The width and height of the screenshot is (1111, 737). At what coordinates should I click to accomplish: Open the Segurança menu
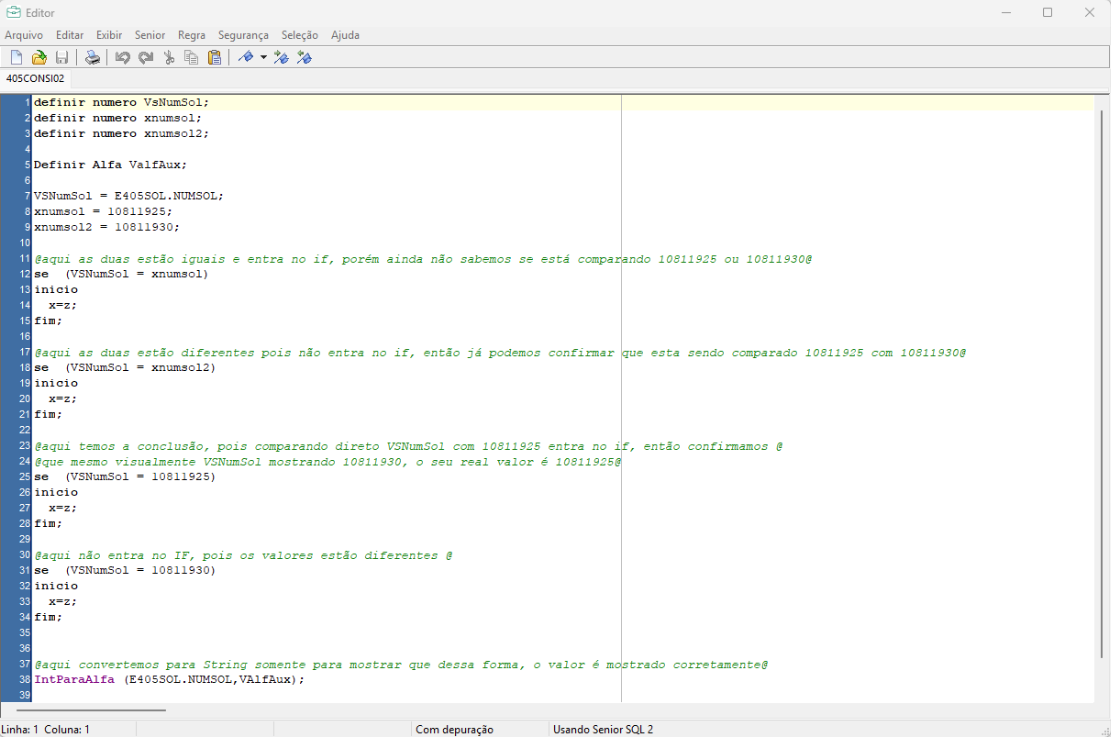(243, 35)
